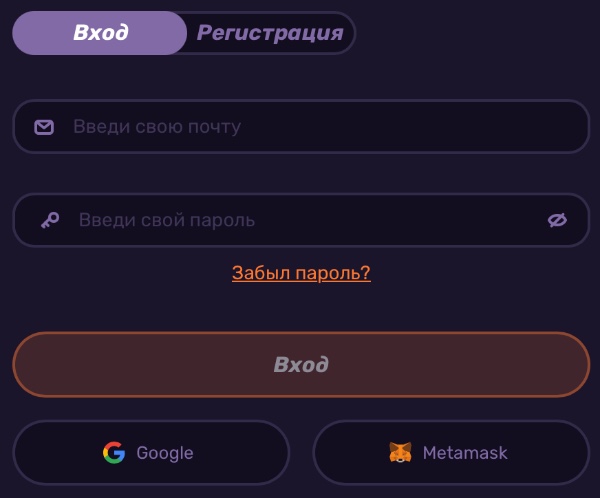Show the hidden password characters
The image size is (600, 498).
click(557, 220)
